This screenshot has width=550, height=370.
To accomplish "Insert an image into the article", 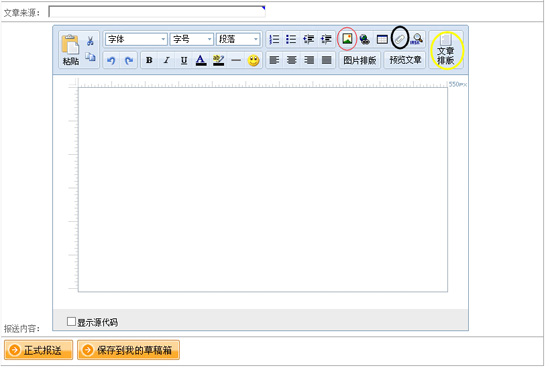I will tap(347, 39).
